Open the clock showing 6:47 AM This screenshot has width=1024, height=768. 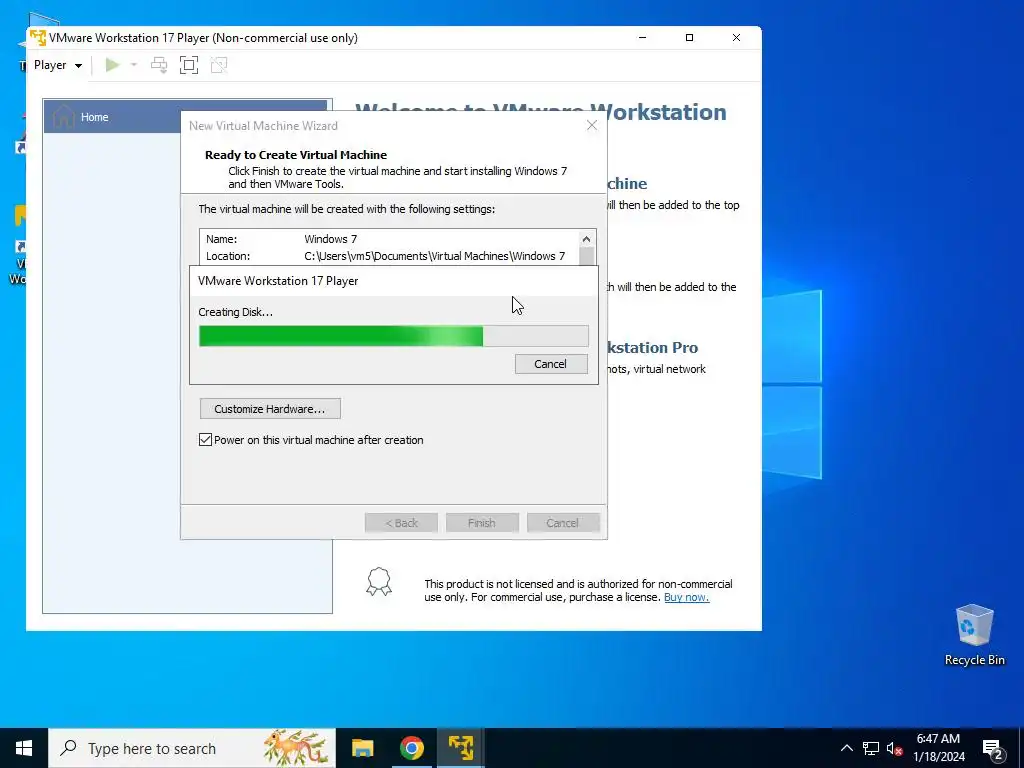point(938,748)
